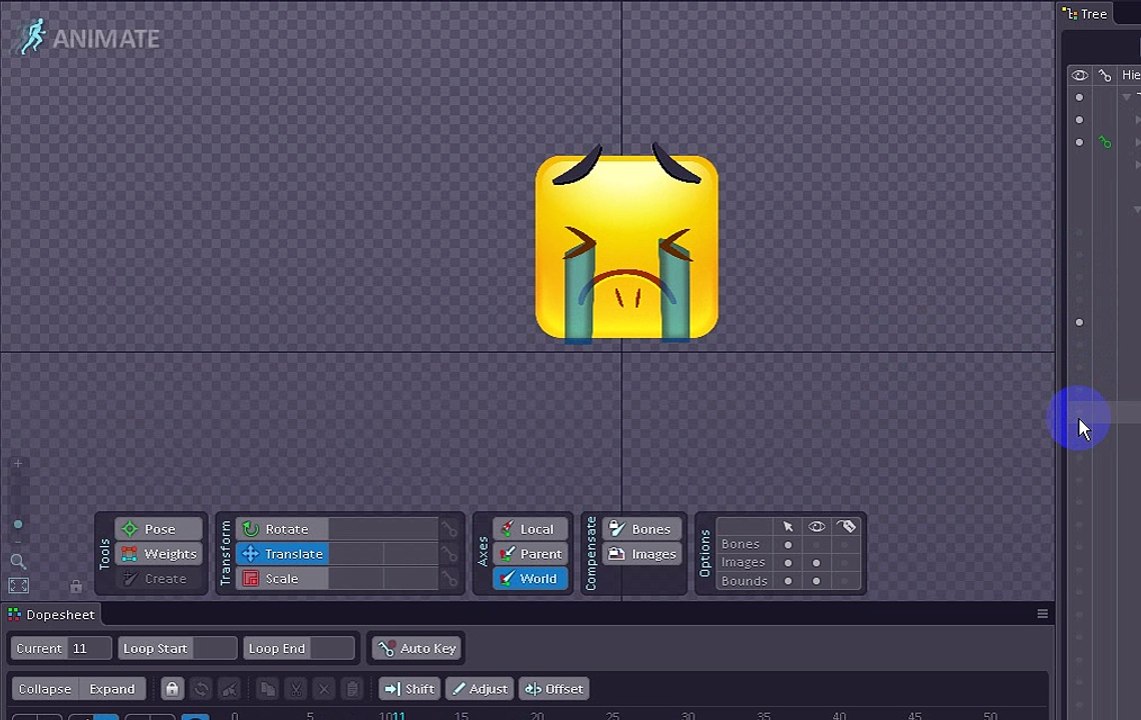The image size is (1141, 720).
Task: Click the icon right of refresh arrows
Action: click(229, 689)
